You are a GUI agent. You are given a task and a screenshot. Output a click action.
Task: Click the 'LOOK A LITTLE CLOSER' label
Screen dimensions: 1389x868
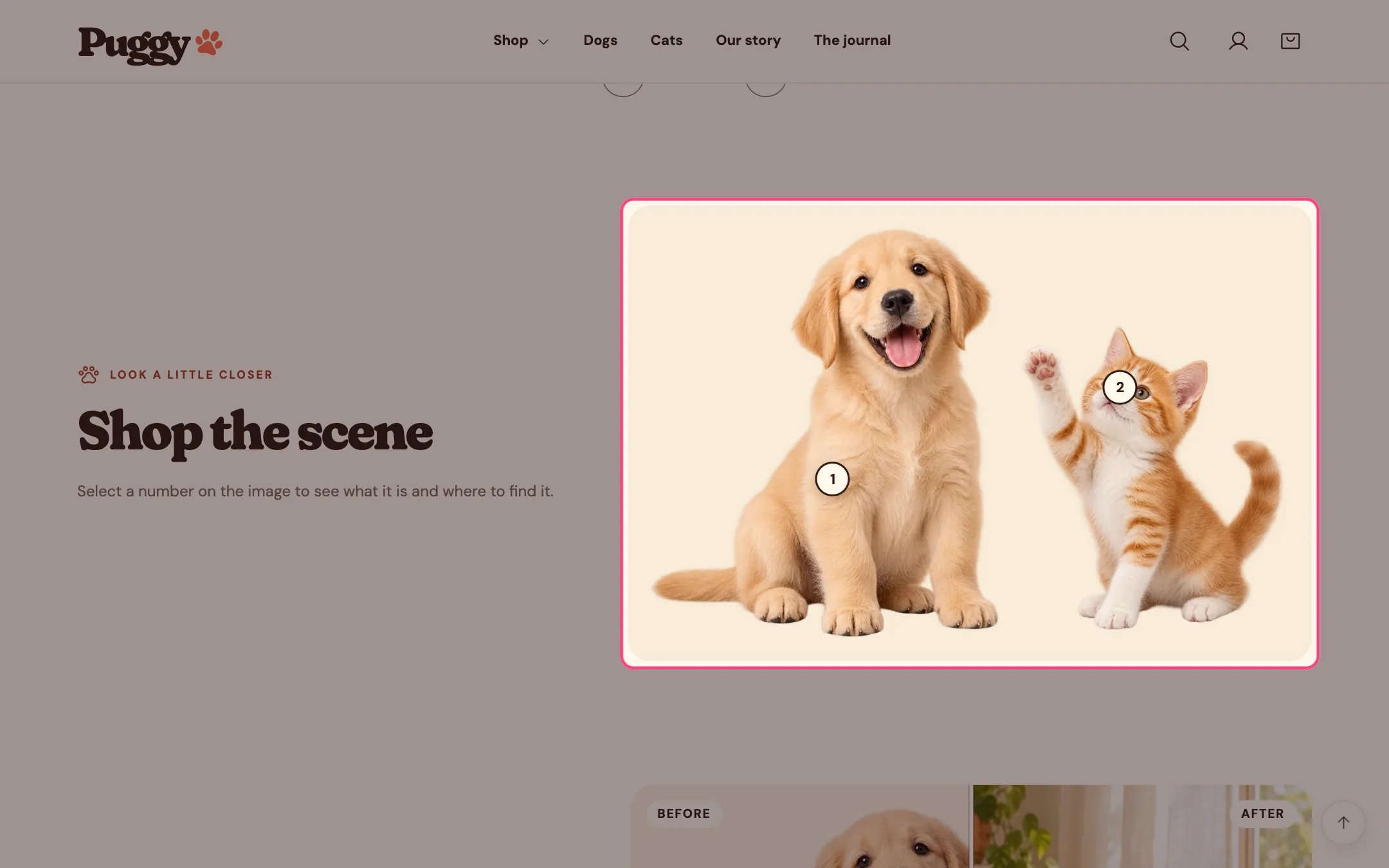tap(191, 375)
